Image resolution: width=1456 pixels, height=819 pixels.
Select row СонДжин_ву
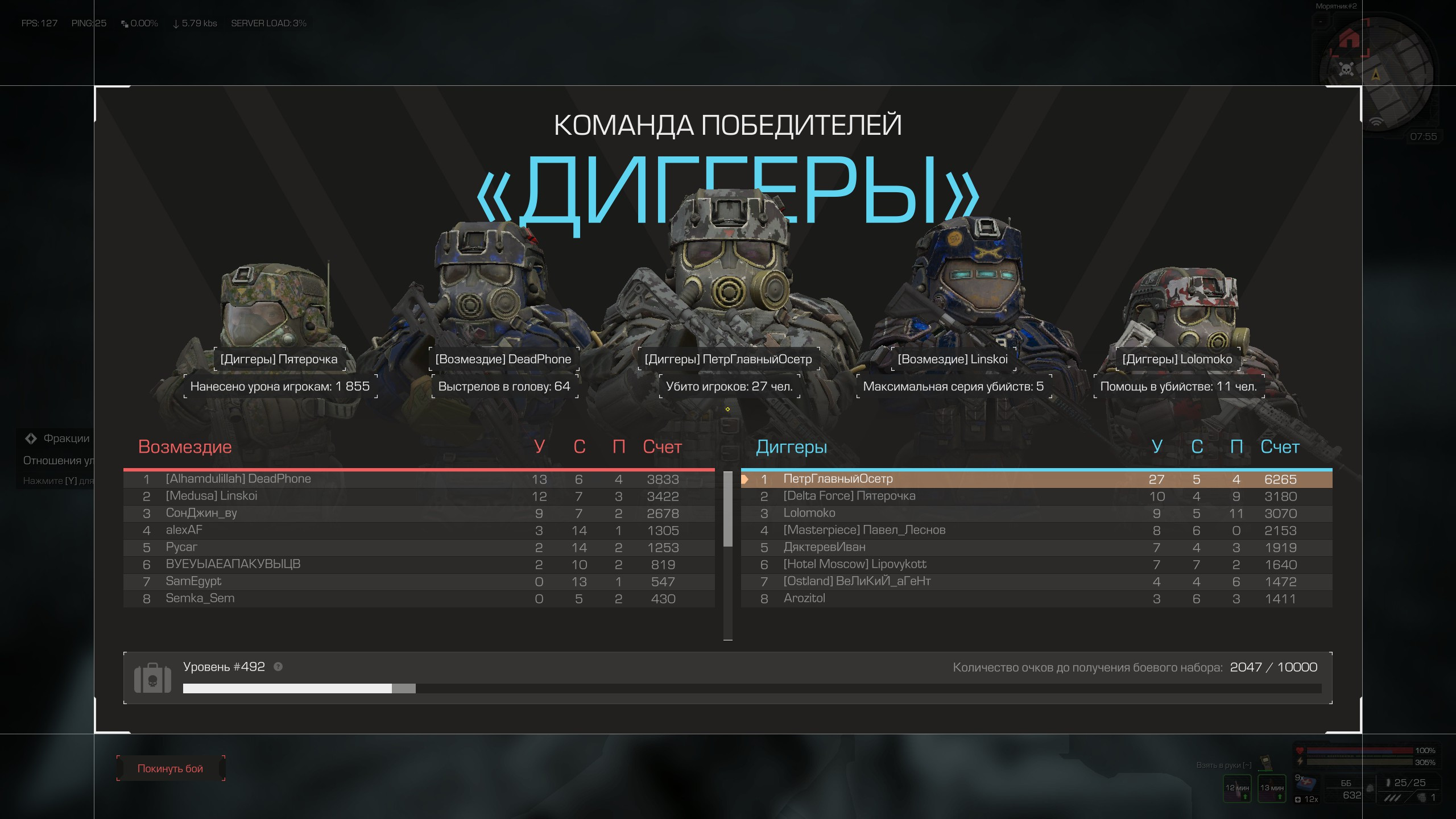coord(419,514)
